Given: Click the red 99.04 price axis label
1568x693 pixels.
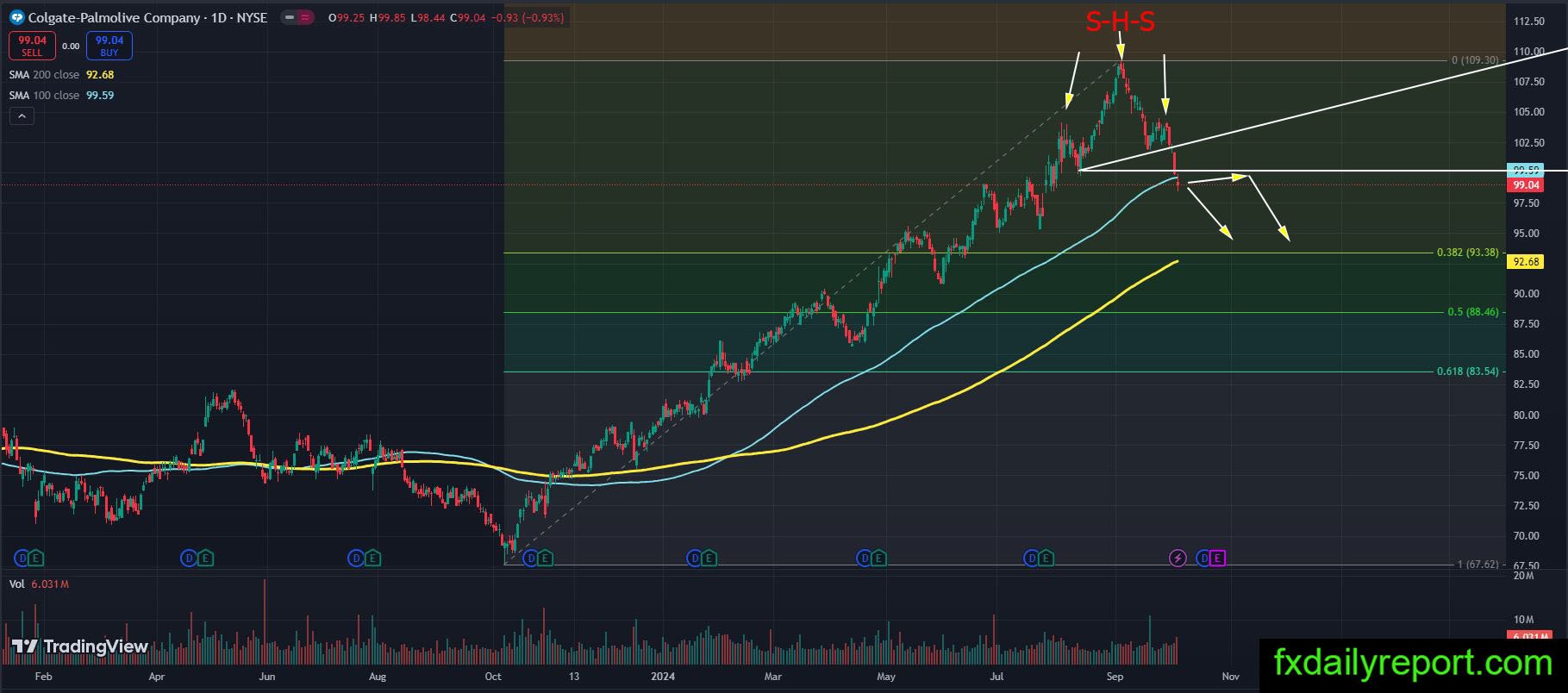Looking at the screenshot, I should pos(1526,185).
